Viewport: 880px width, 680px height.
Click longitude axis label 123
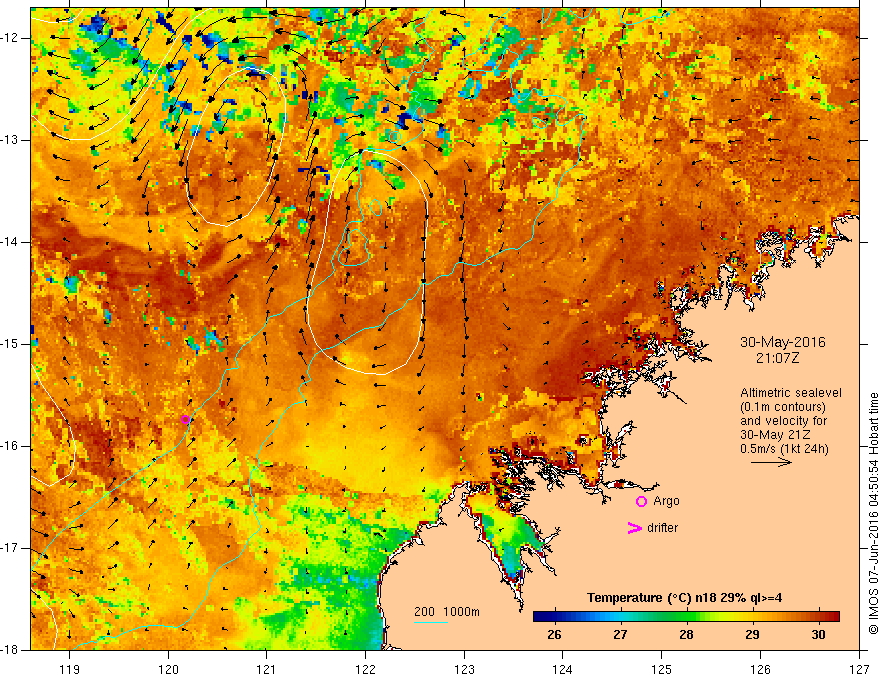[x=464, y=669]
